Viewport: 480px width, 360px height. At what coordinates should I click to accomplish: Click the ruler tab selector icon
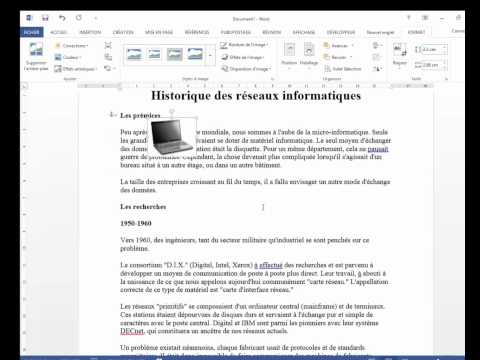click(24, 86)
